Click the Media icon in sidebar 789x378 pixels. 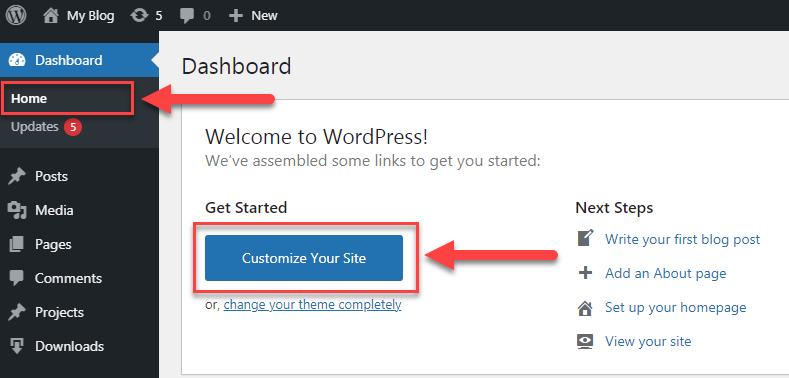point(17,210)
